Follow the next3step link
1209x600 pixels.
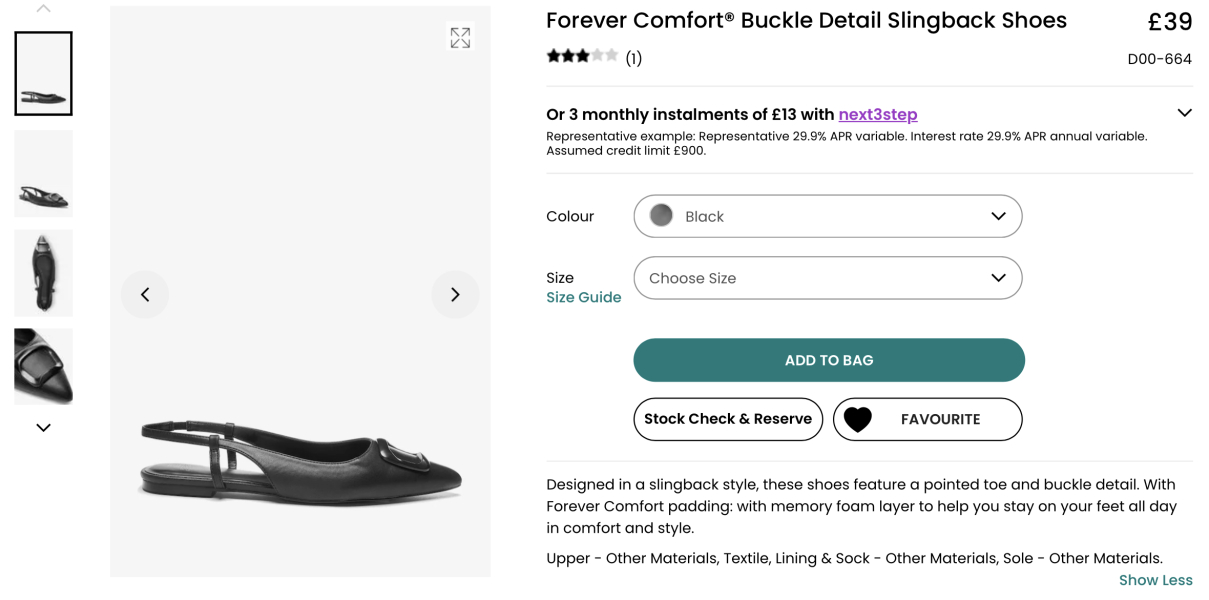(877, 114)
